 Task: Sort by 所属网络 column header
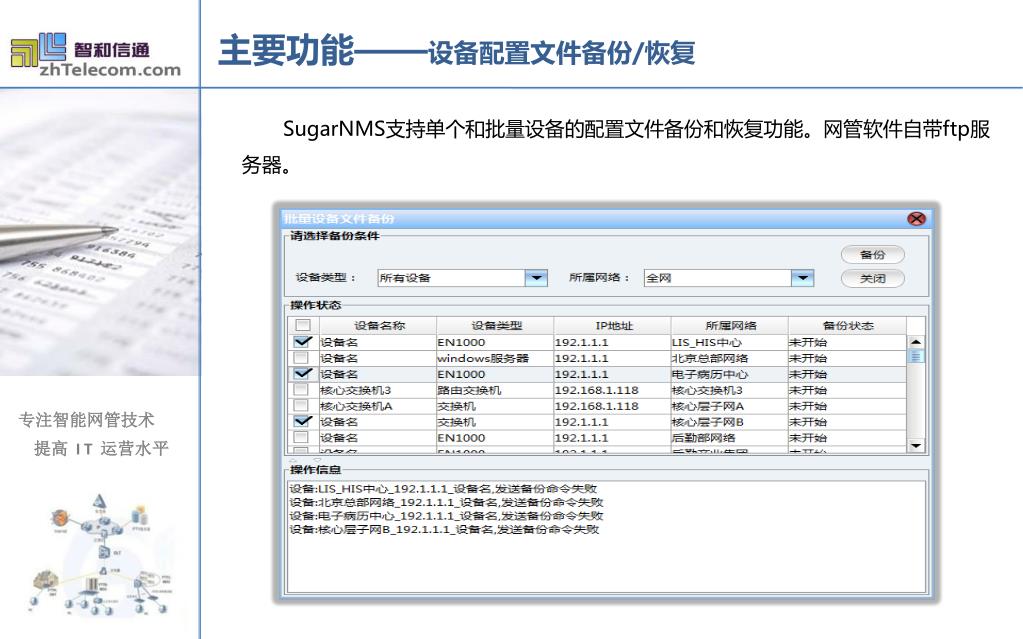pos(730,325)
